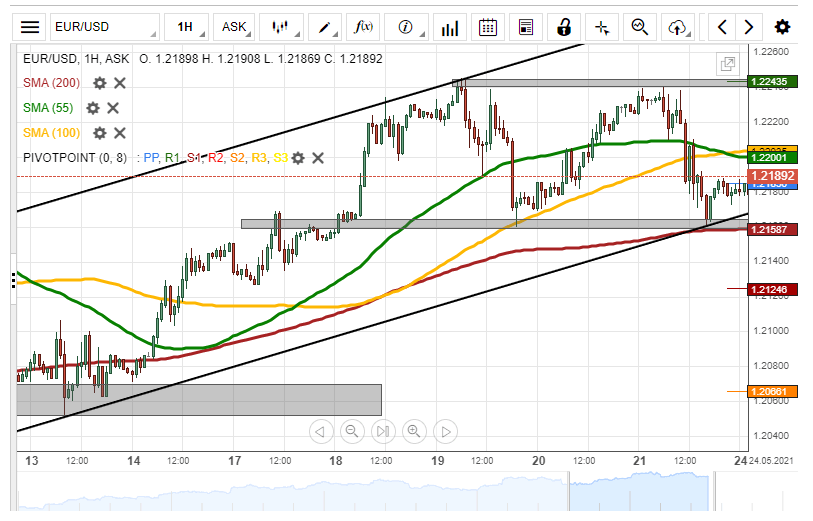Shift chart right with forward arrow control
The height and width of the screenshot is (521, 813).
(446, 431)
